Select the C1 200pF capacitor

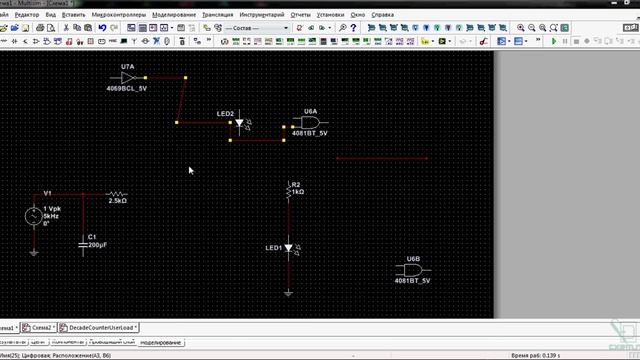[x=83, y=245]
